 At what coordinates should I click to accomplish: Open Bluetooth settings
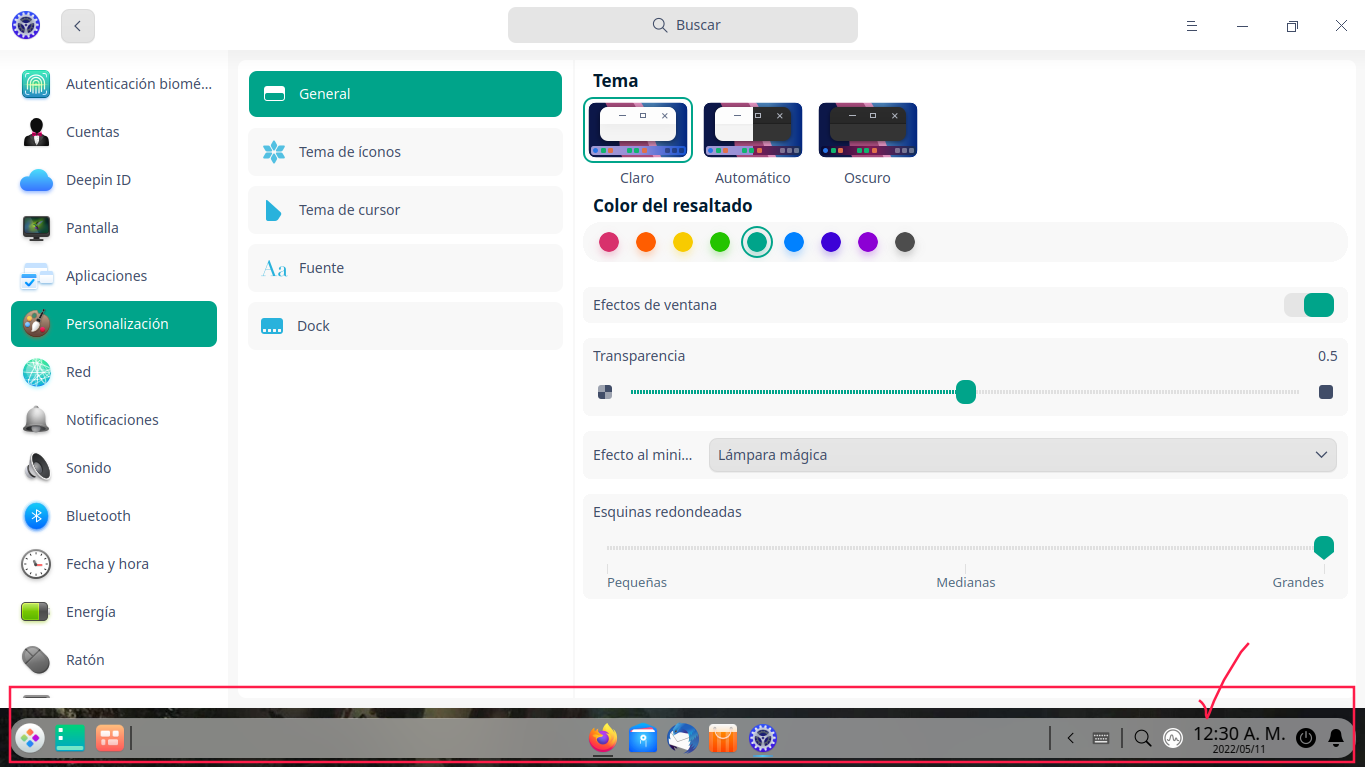[x=114, y=516]
